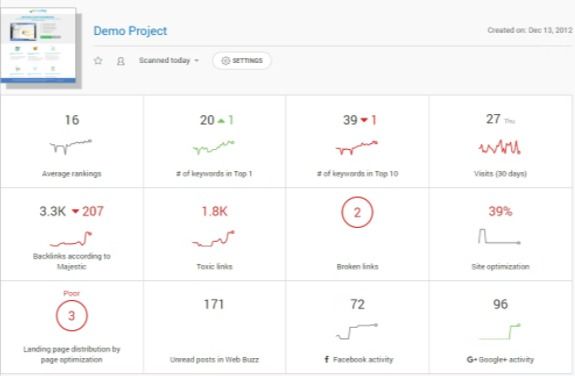Image resolution: width=575 pixels, height=376 pixels.
Task: Open project Settings
Action: [242, 61]
